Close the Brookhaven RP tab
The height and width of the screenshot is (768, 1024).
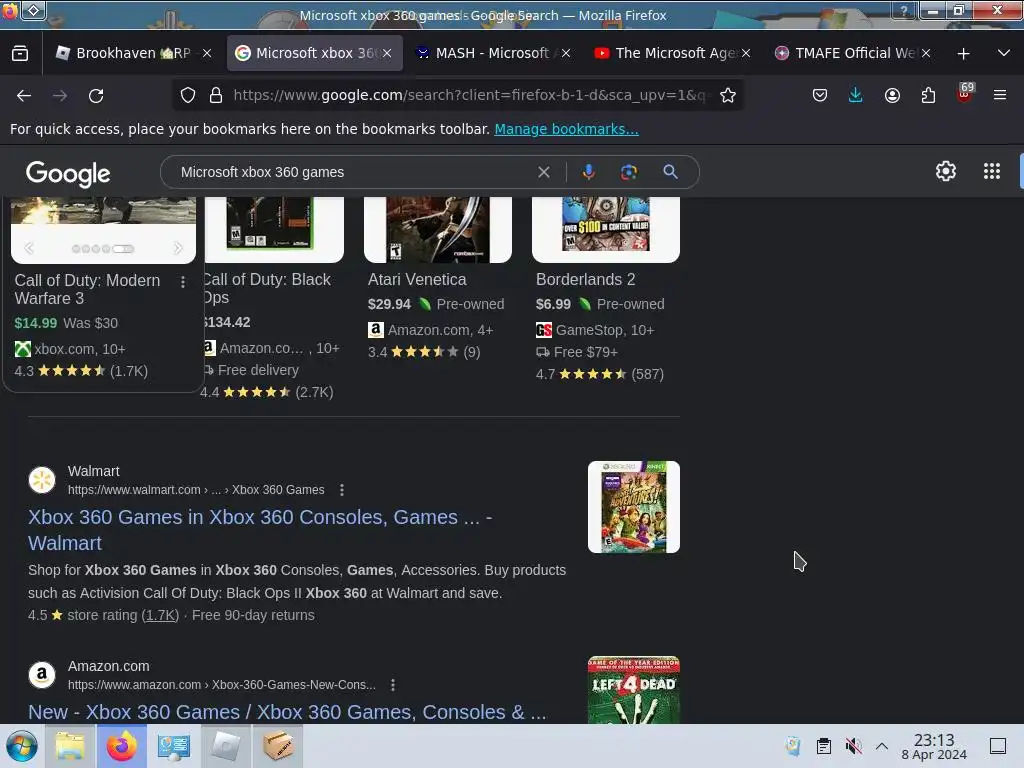click(x=207, y=53)
